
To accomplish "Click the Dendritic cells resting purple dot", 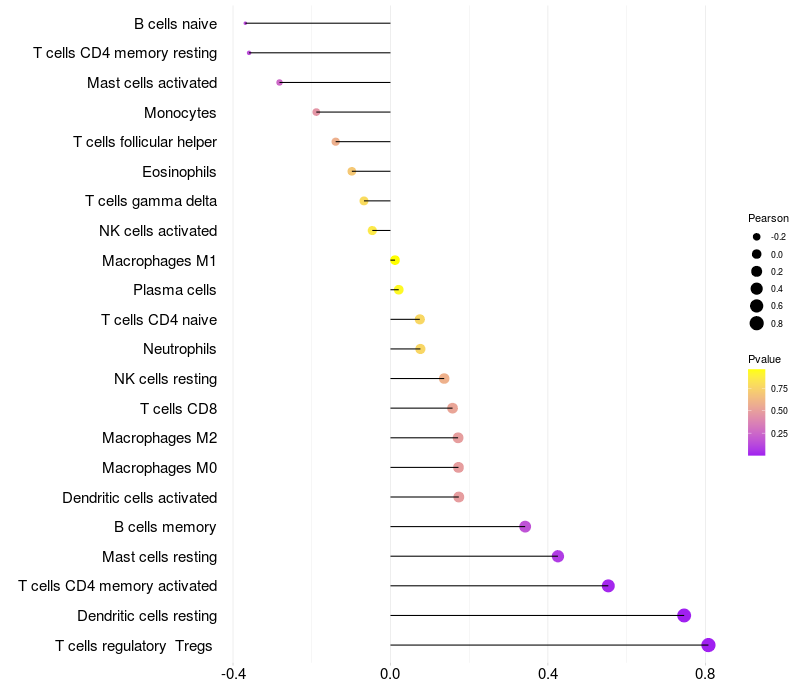I will point(684,615).
